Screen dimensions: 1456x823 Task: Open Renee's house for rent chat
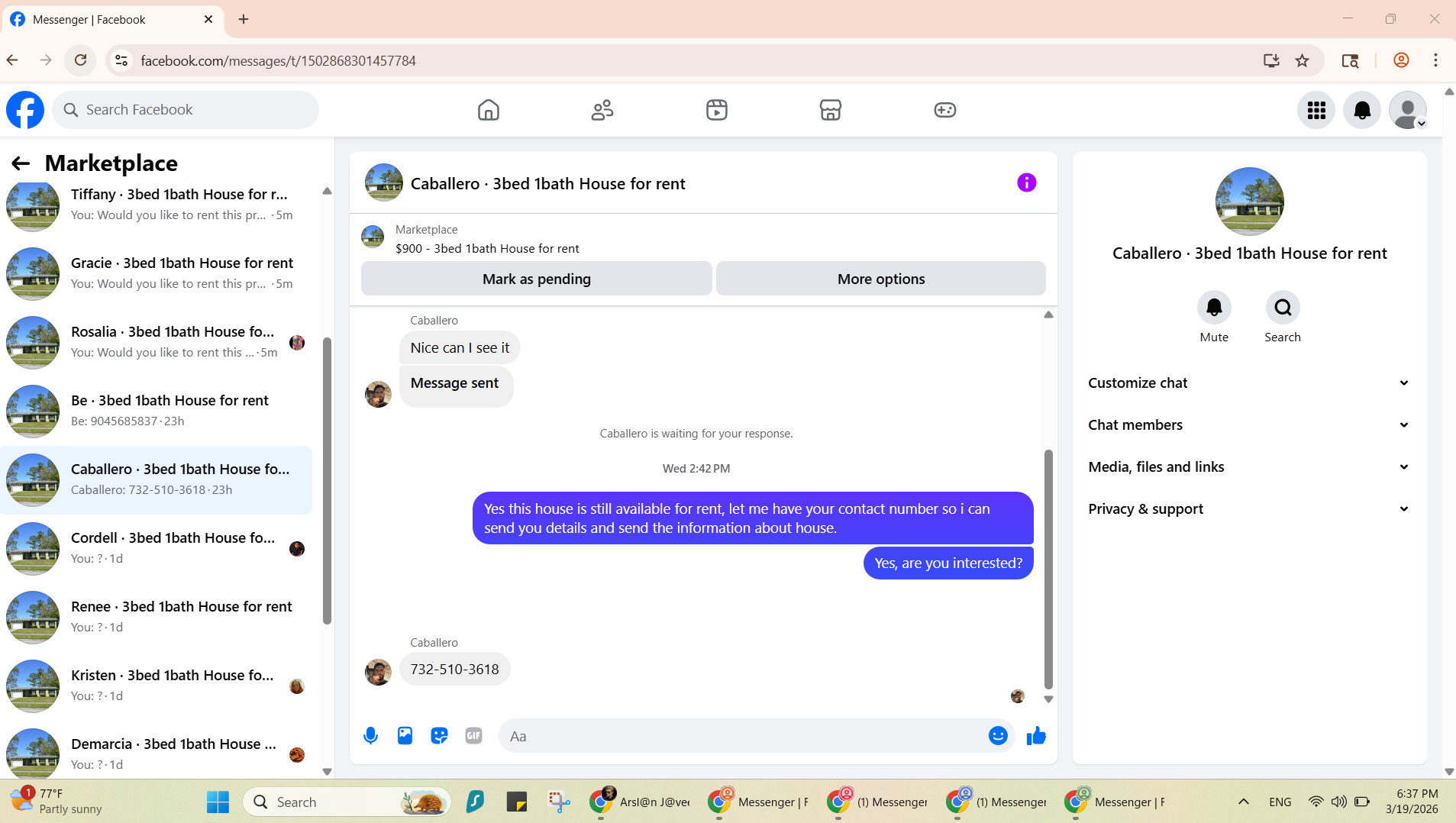click(157, 617)
